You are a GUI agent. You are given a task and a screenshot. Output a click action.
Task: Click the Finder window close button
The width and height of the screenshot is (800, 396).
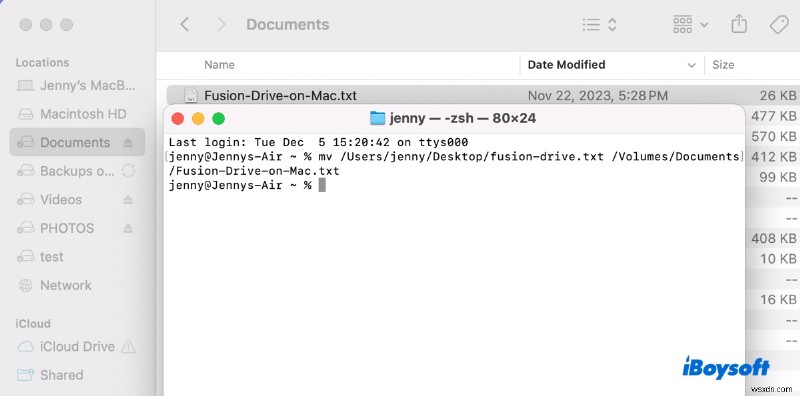click(x=26, y=24)
